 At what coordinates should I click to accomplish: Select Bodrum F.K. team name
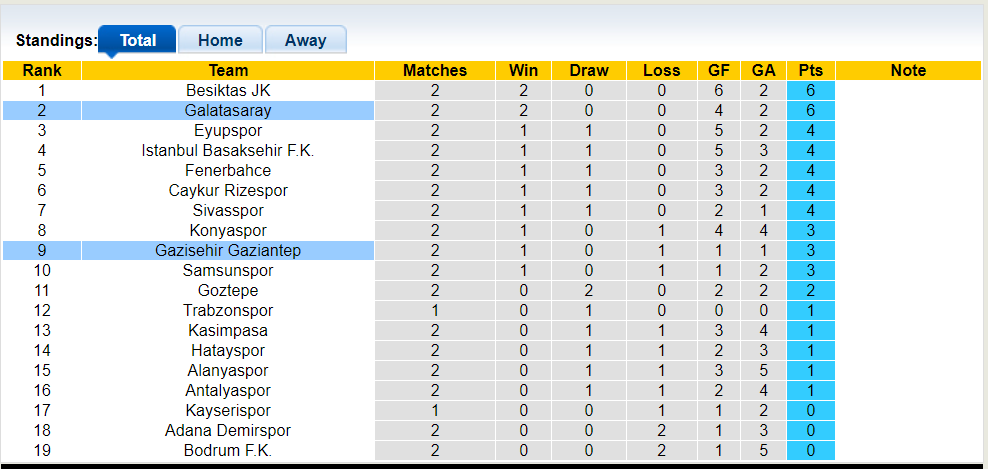click(228, 450)
